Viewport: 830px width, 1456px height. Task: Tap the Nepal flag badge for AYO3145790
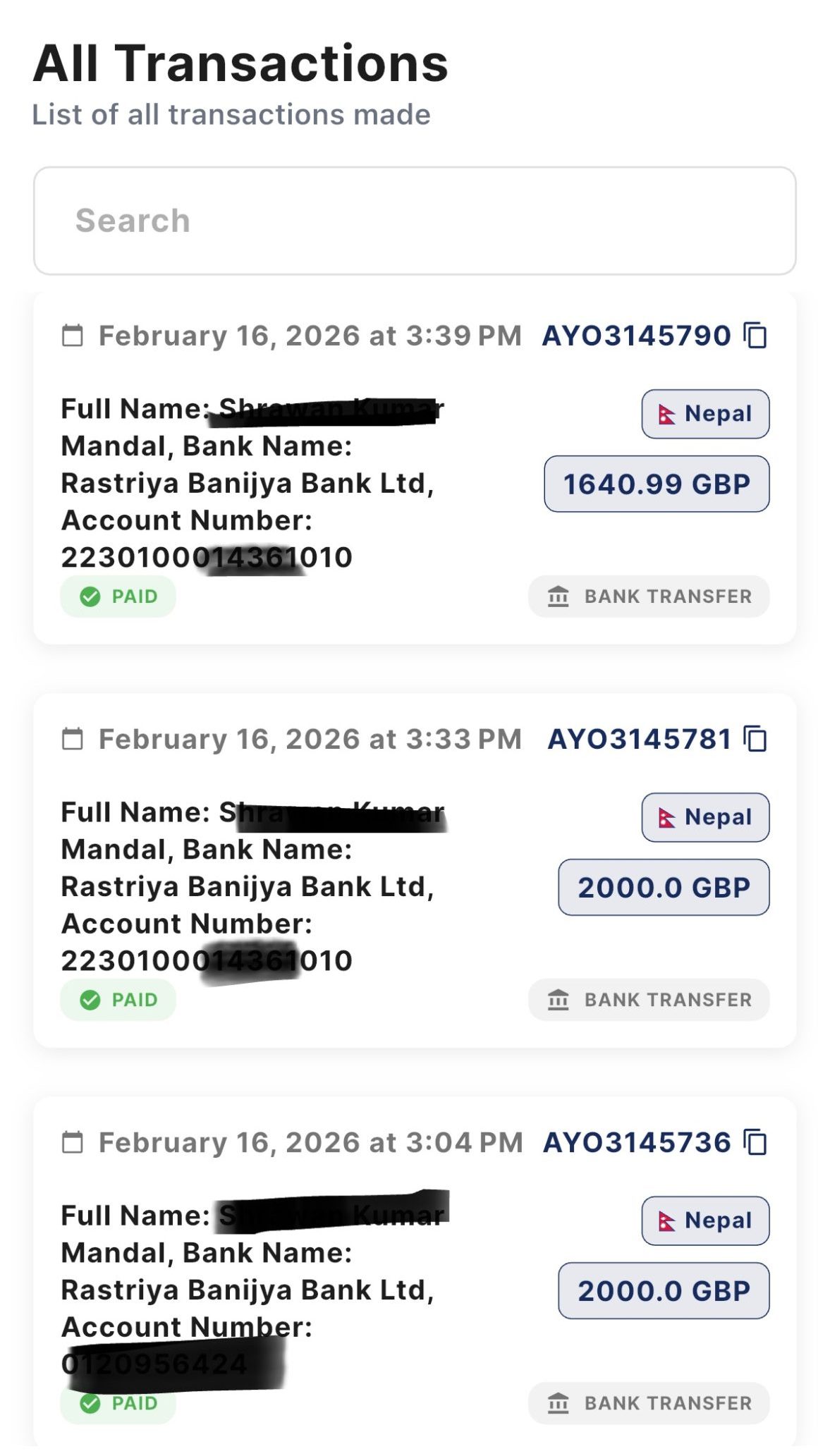705,414
